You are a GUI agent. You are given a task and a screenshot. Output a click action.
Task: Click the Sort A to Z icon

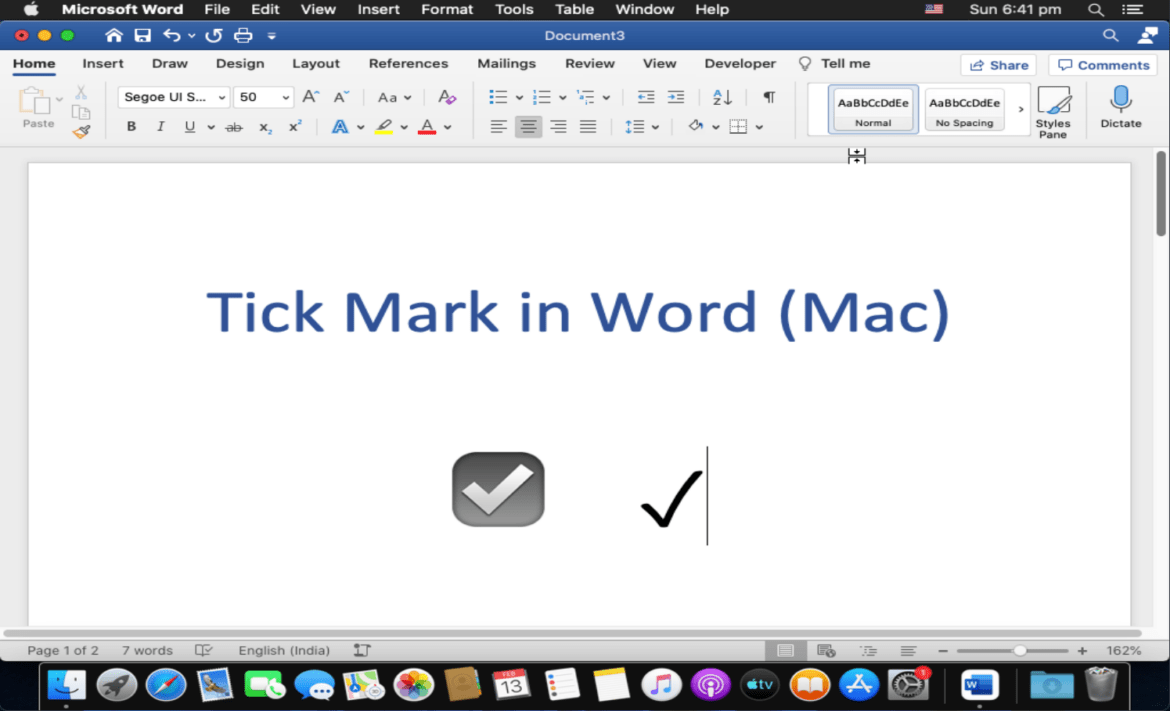pyautogui.click(x=722, y=97)
